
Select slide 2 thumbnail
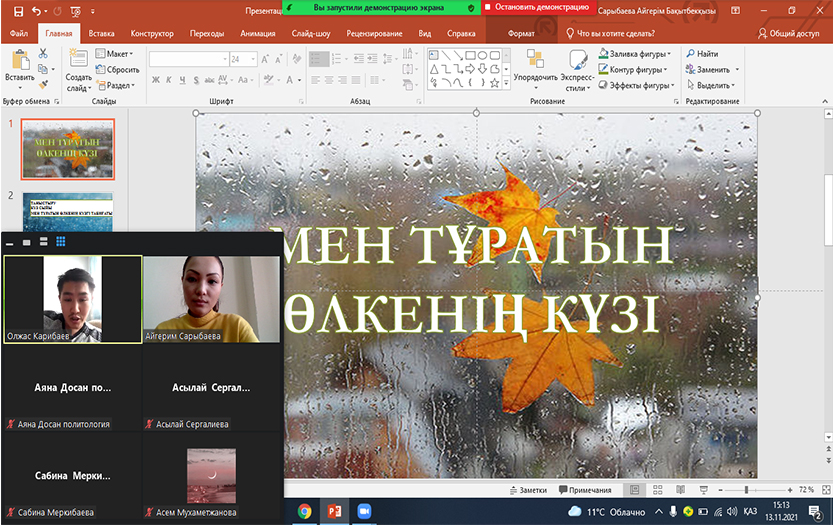68,210
